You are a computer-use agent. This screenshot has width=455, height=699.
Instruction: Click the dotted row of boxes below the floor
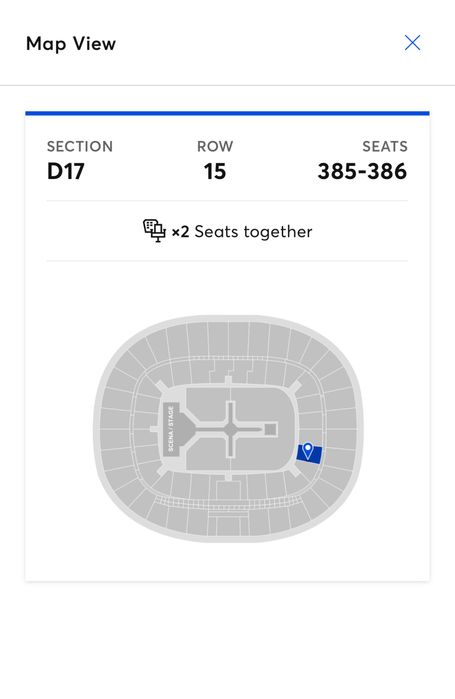pyautogui.click(x=230, y=502)
